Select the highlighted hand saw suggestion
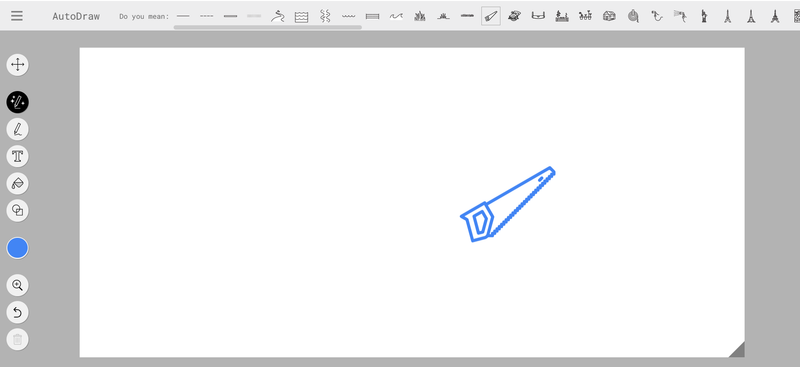 pyautogui.click(x=491, y=16)
